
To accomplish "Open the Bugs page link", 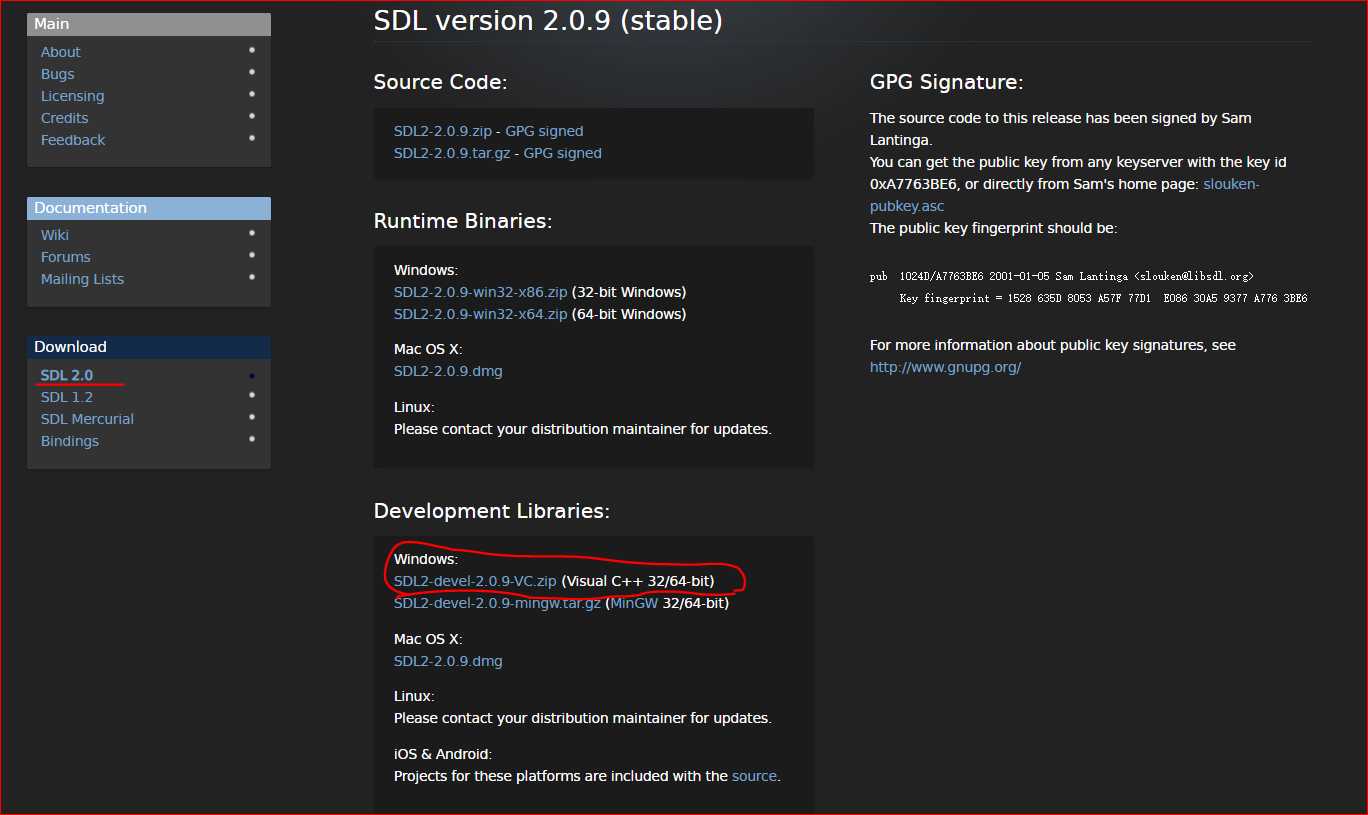I will [57, 74].
